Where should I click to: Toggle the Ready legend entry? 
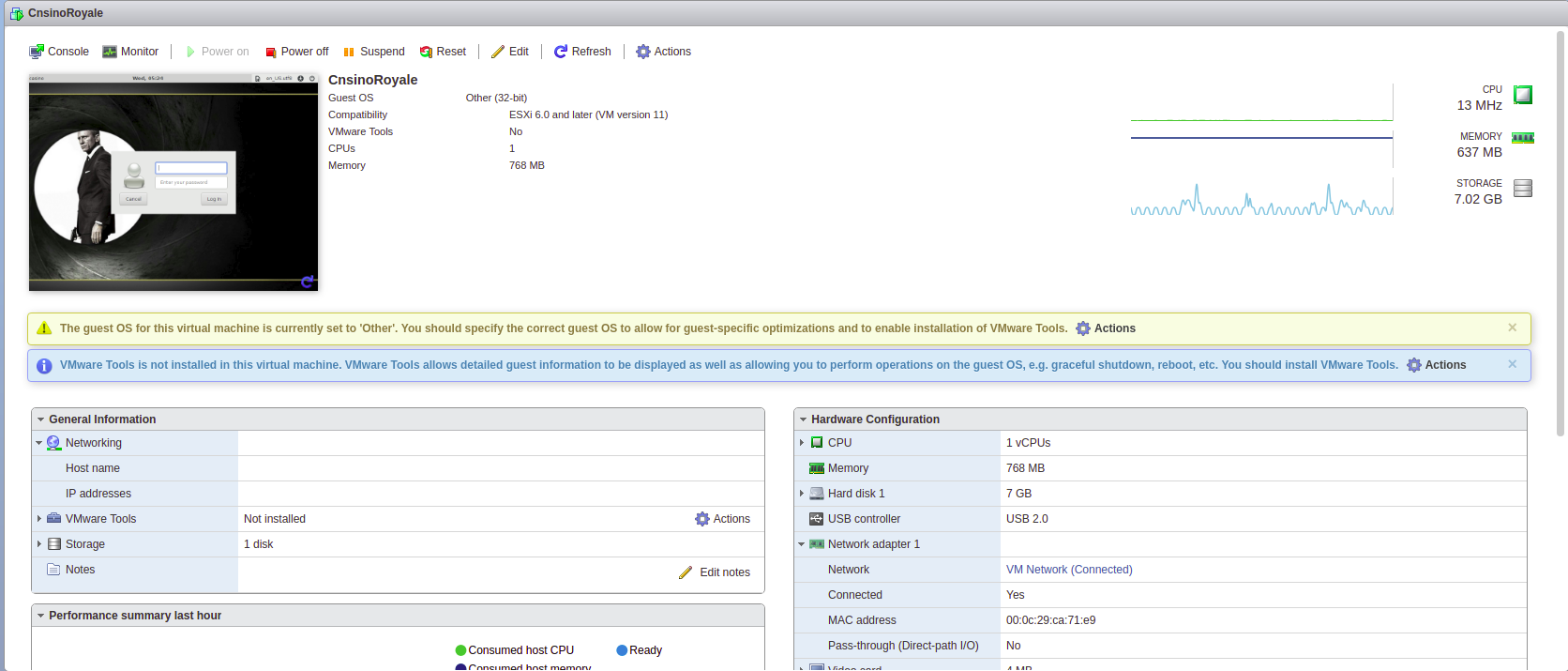point(639,650)
